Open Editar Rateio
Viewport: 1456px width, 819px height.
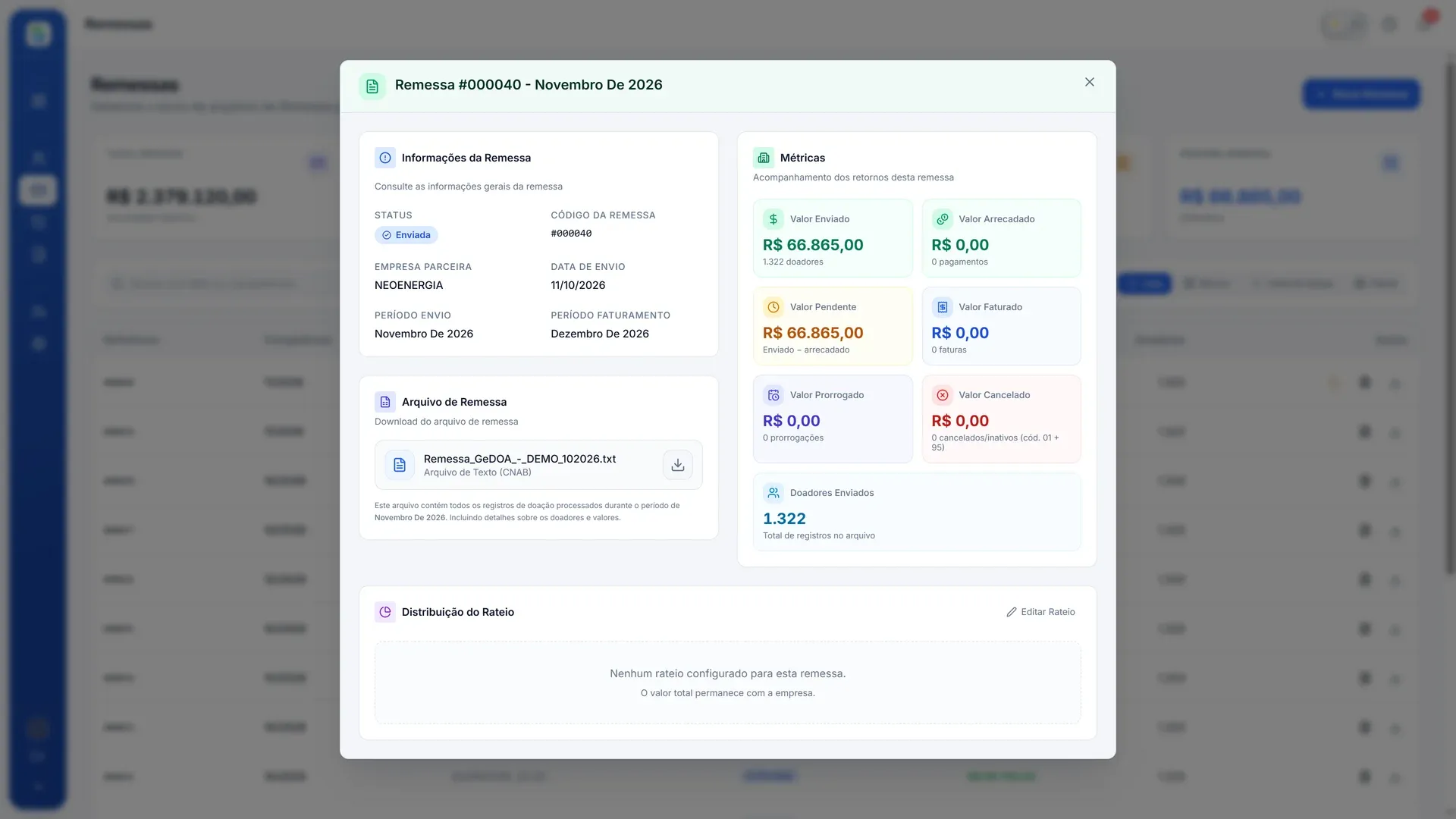pos(1040,612)
